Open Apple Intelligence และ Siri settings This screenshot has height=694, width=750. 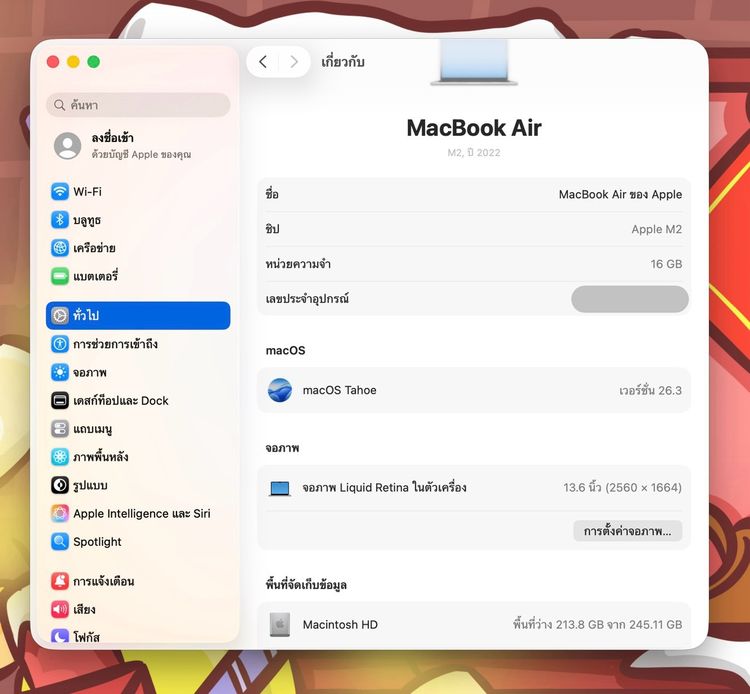pos(138,513)
